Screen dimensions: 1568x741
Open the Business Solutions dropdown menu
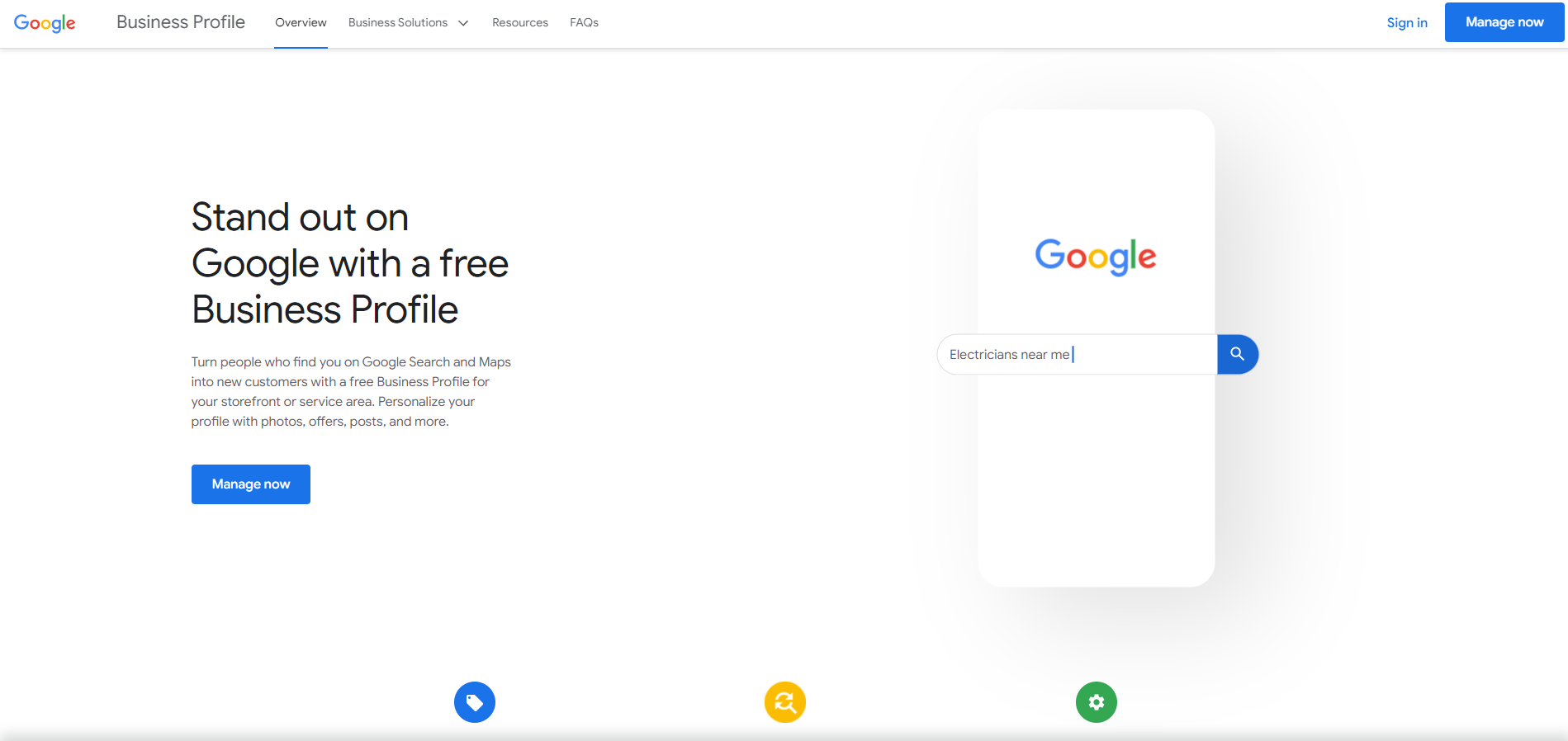pos(408,23)
